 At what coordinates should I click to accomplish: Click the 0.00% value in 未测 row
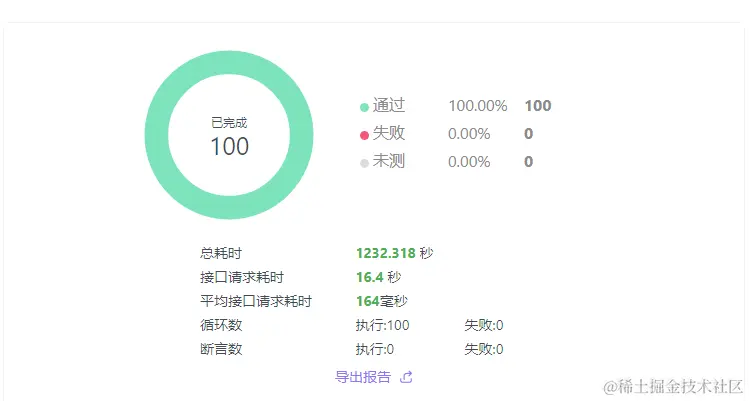coord(469,162)
